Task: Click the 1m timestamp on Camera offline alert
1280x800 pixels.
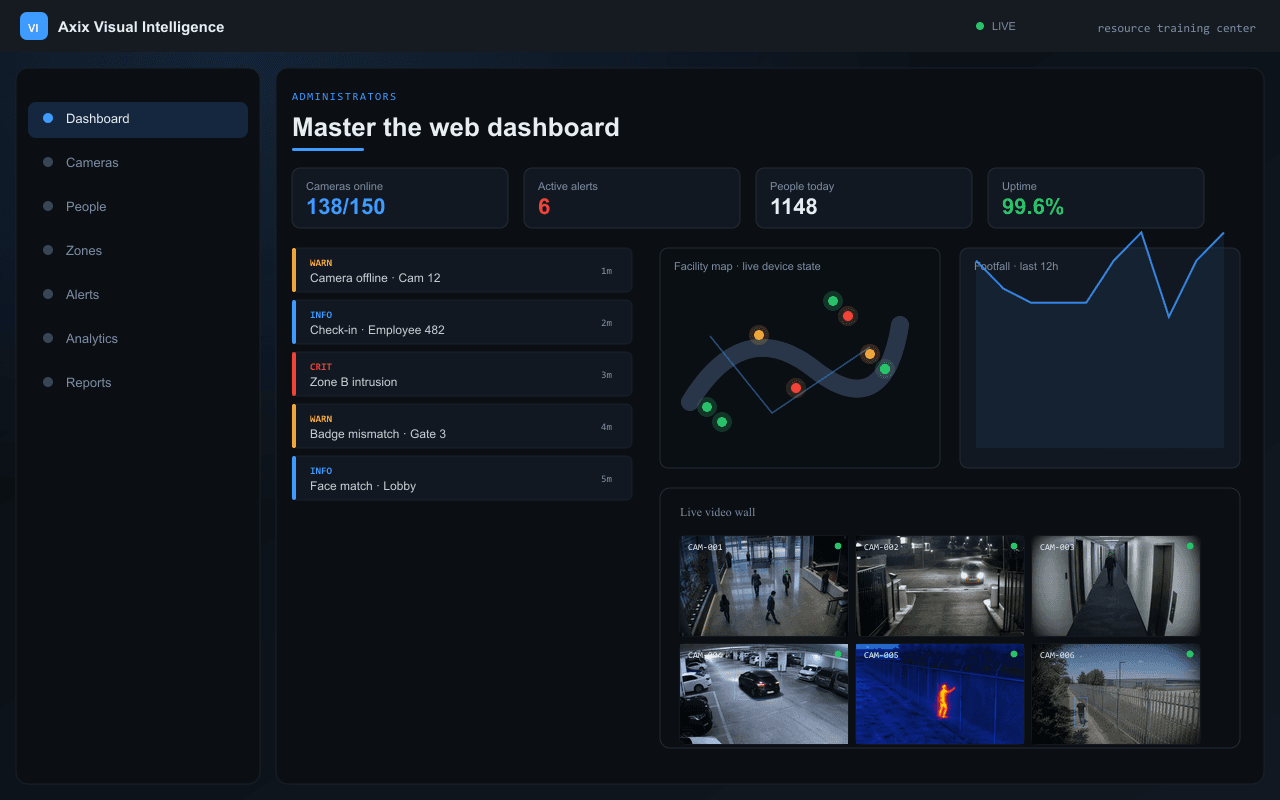Action: (x=606, y=271)
